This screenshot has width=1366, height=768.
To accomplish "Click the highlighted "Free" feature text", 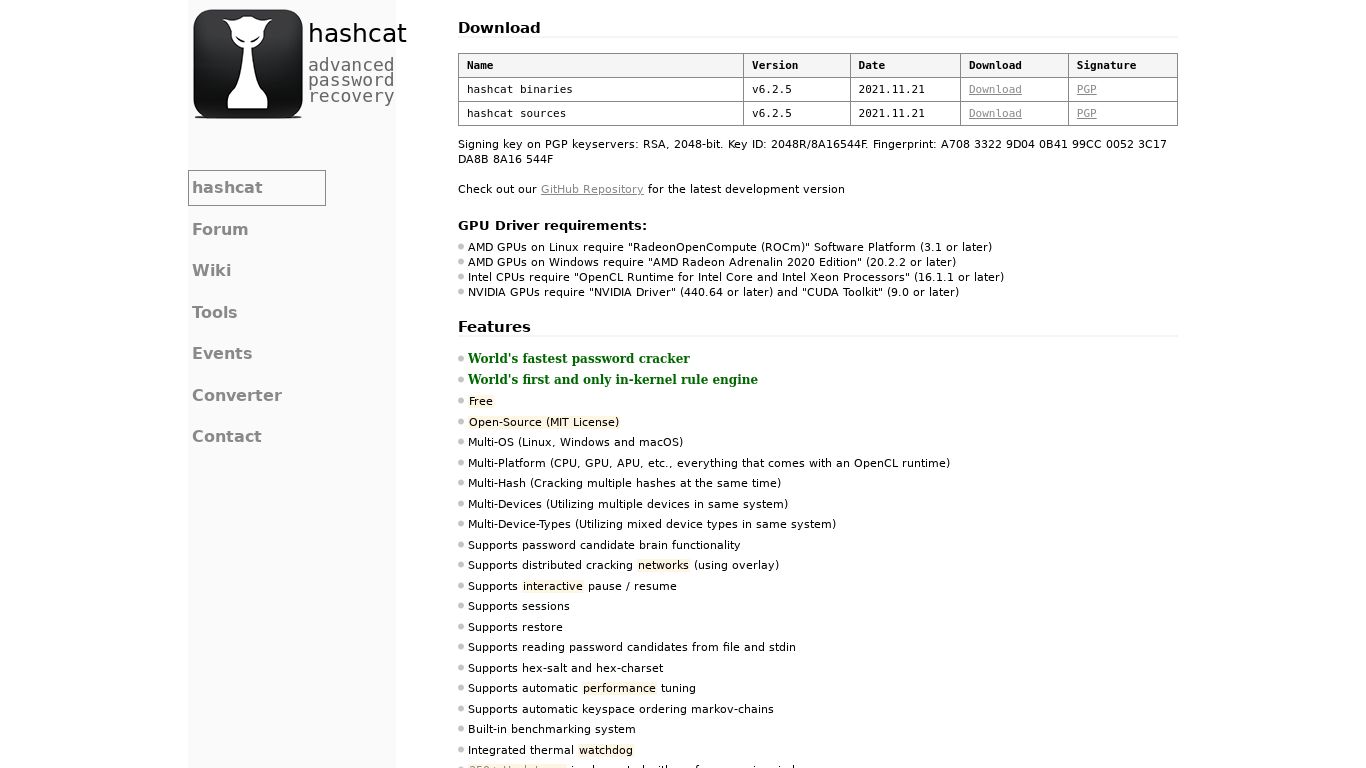I will (x=481, y=401).
